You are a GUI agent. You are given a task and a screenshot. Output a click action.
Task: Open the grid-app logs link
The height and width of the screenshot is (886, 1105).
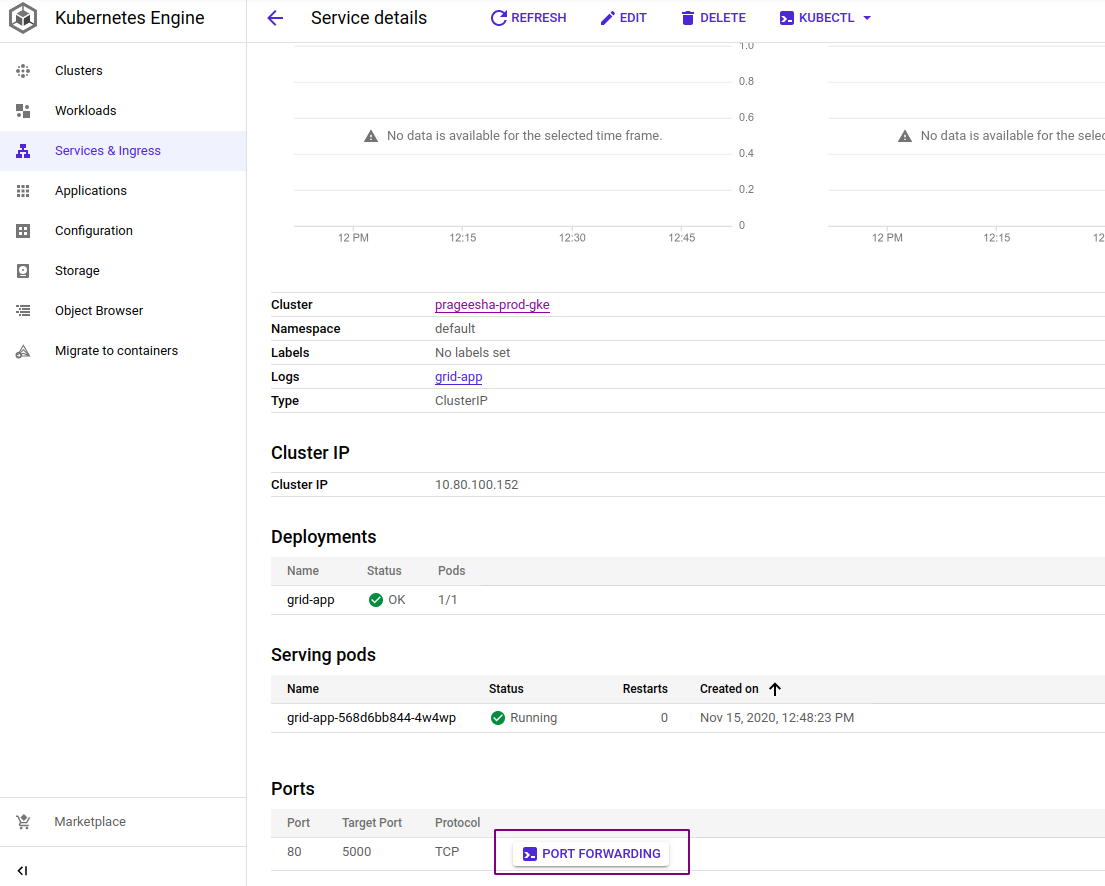458,377
